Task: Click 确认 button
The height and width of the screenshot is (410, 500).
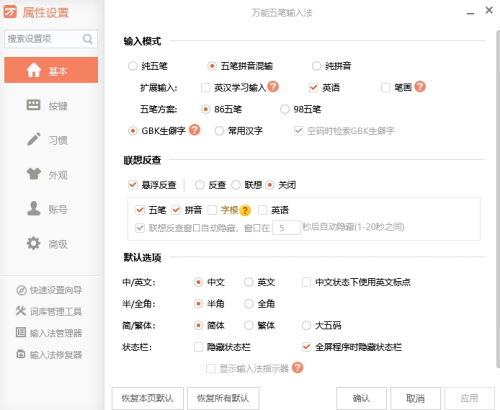Action: tap(361, 398)
